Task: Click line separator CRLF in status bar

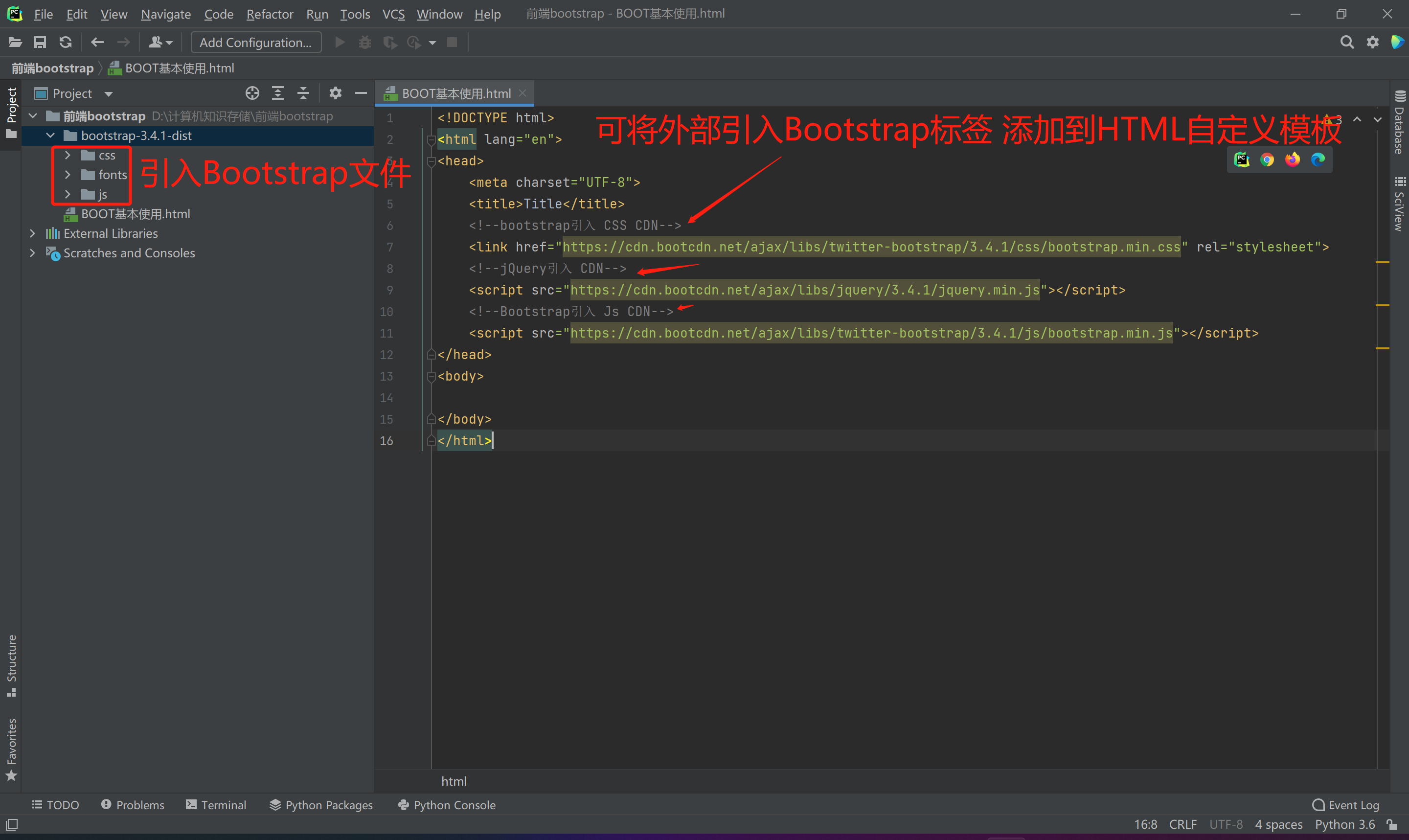Action: [1182, 824]
